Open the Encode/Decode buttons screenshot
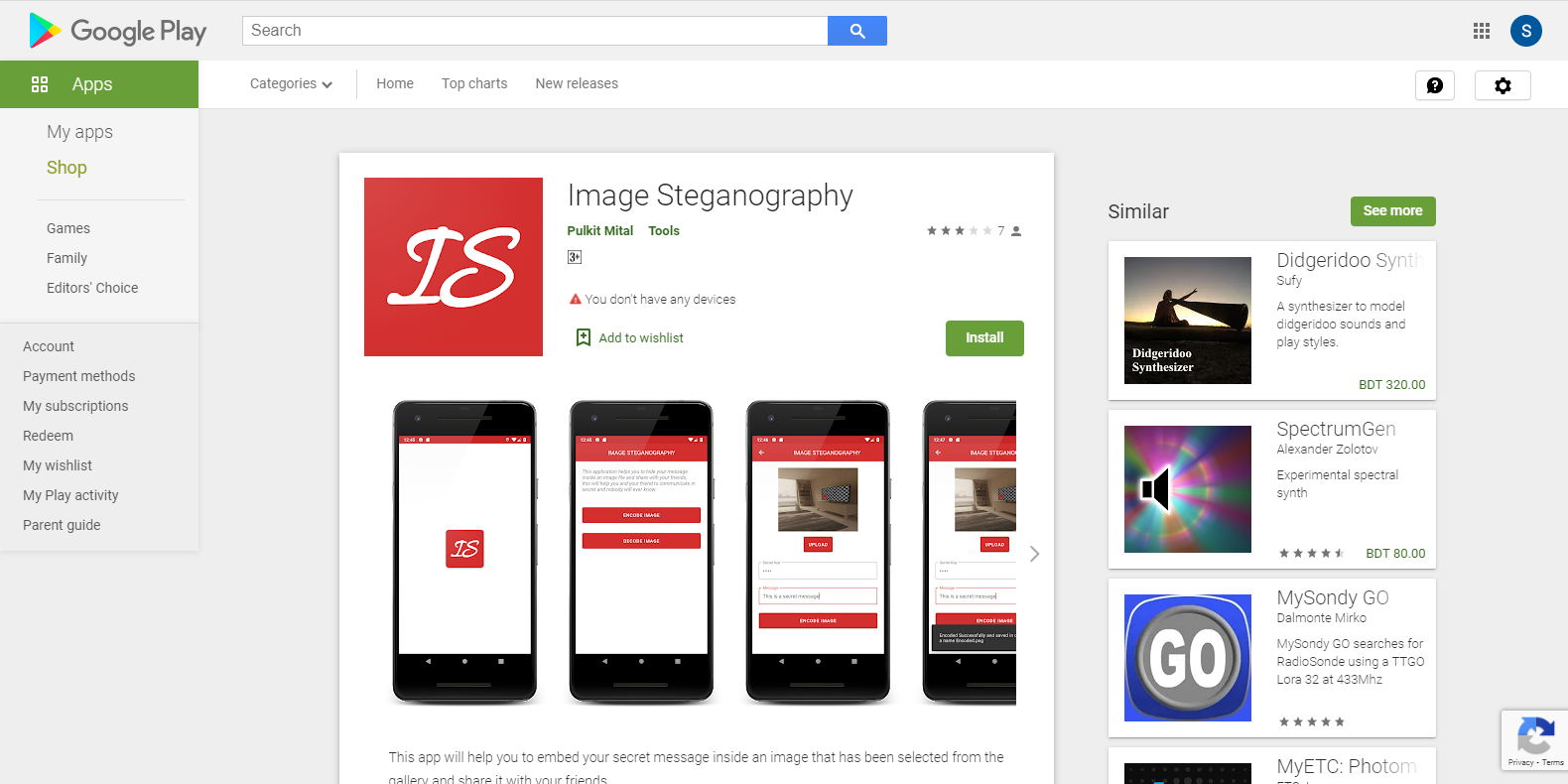The image size is (1568, 784). coord(641,552)
